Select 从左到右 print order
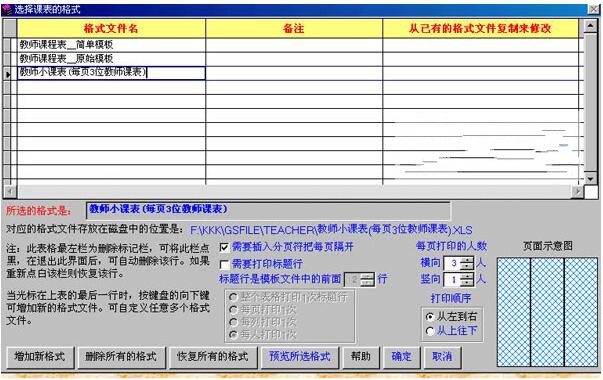 pos(430,317)
